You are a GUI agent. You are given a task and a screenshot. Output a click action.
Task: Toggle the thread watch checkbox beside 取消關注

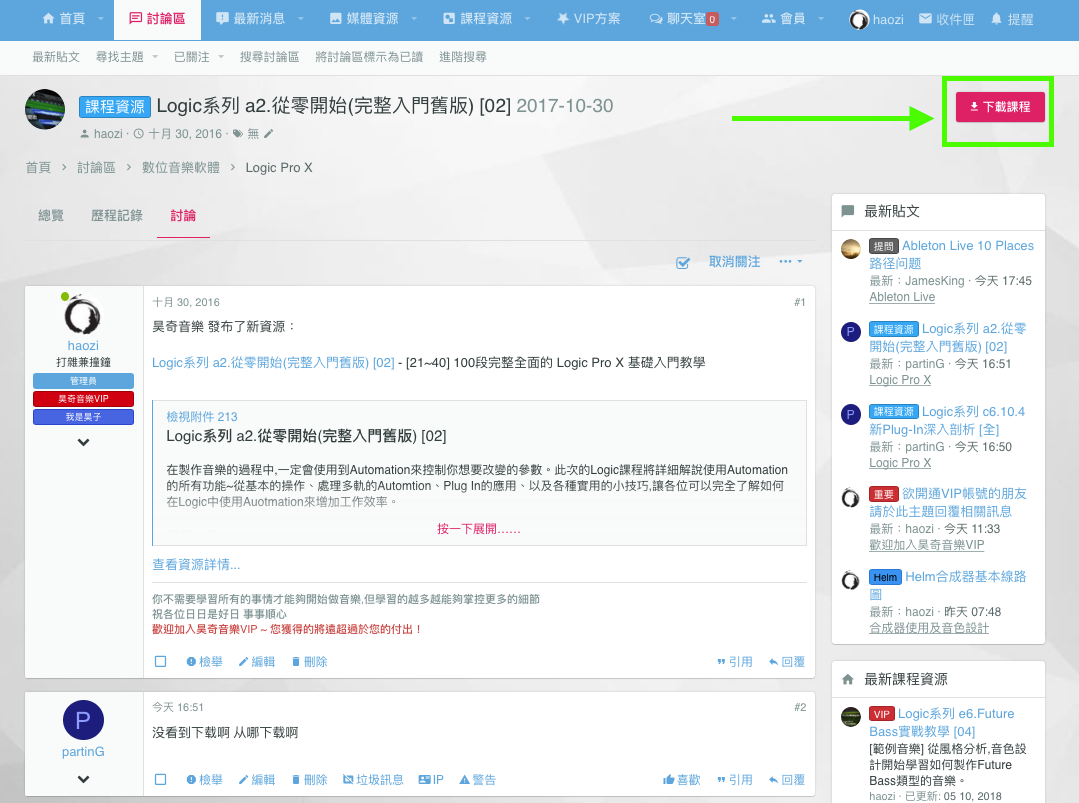(683, 262)
